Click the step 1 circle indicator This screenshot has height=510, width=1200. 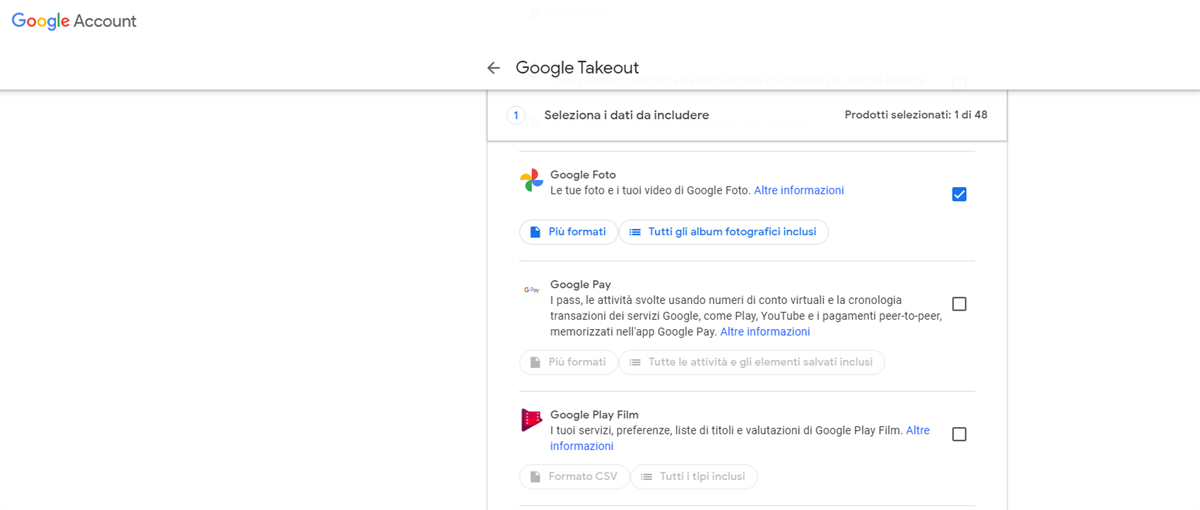pos(516,116)
